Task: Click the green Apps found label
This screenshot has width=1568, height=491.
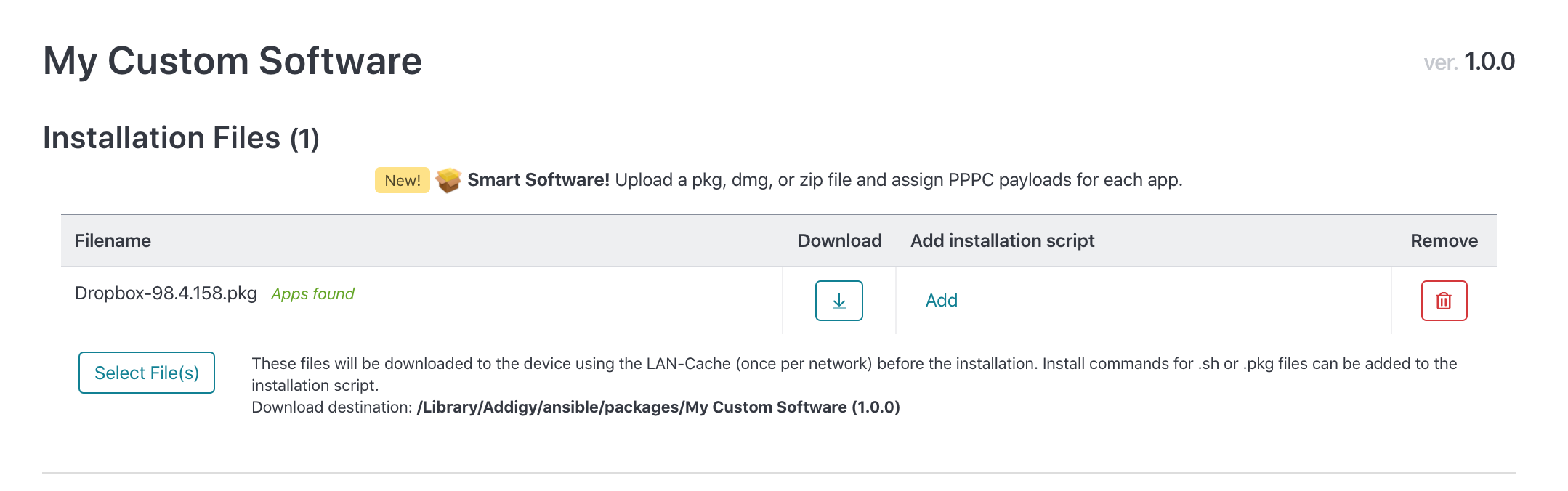Action: point(312,294)
